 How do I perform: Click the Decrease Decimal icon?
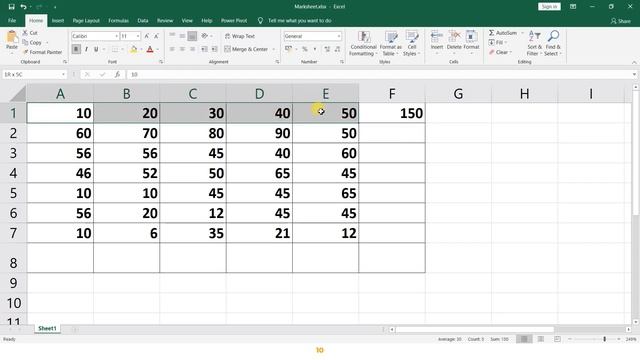click(337, 49)
